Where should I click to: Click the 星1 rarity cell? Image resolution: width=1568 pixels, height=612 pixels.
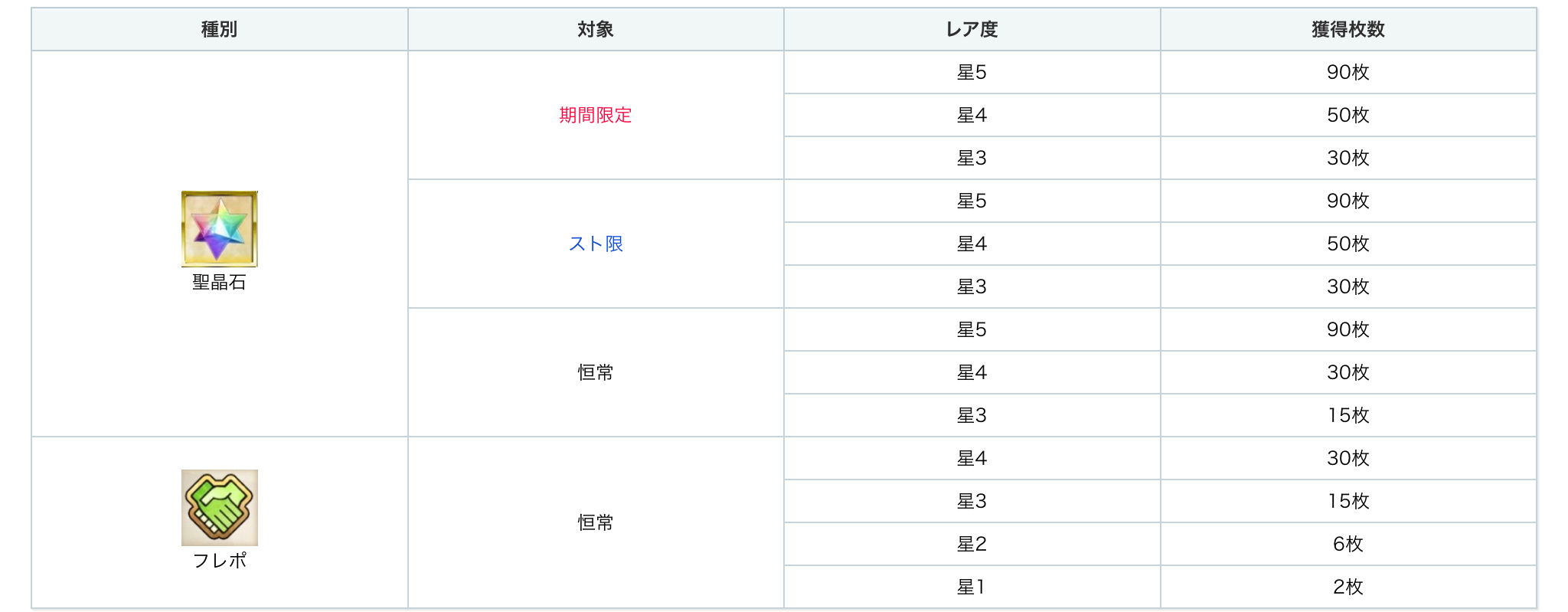tap(972, 587)
